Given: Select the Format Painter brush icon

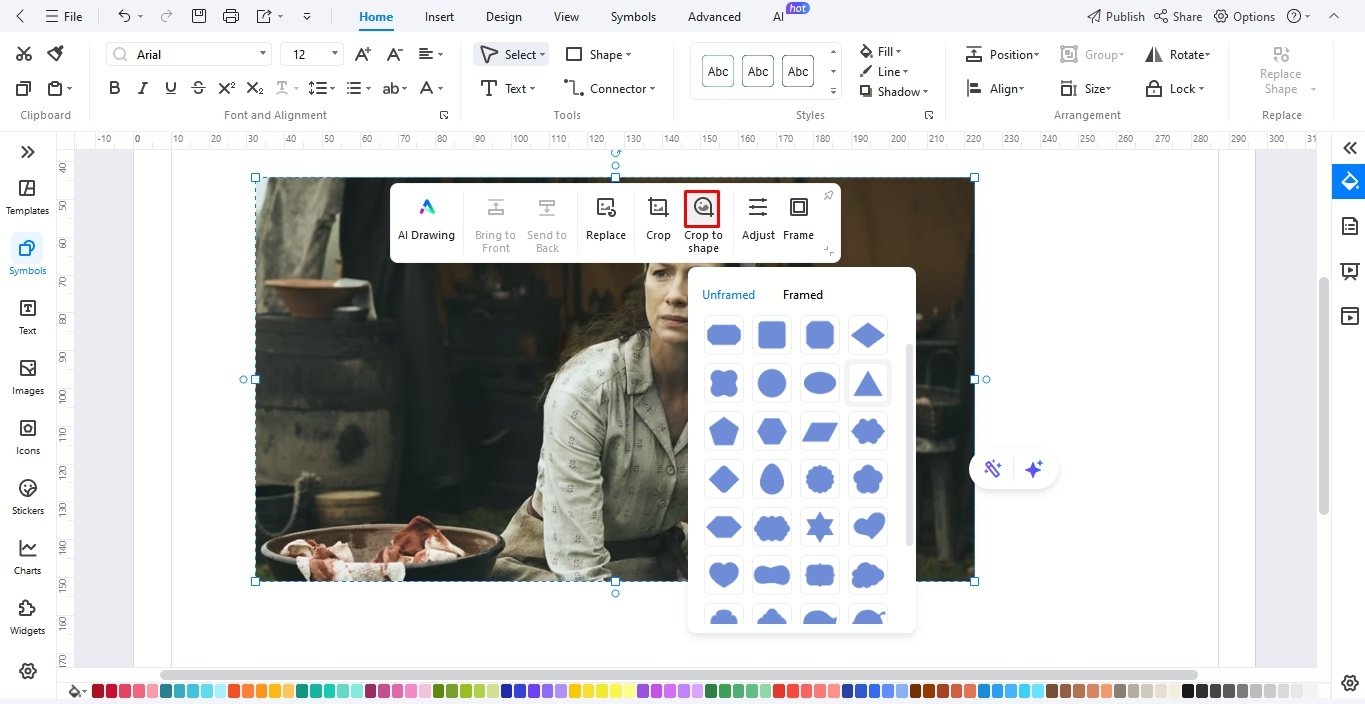Looking at the screenshot, I should click(56, 54).
